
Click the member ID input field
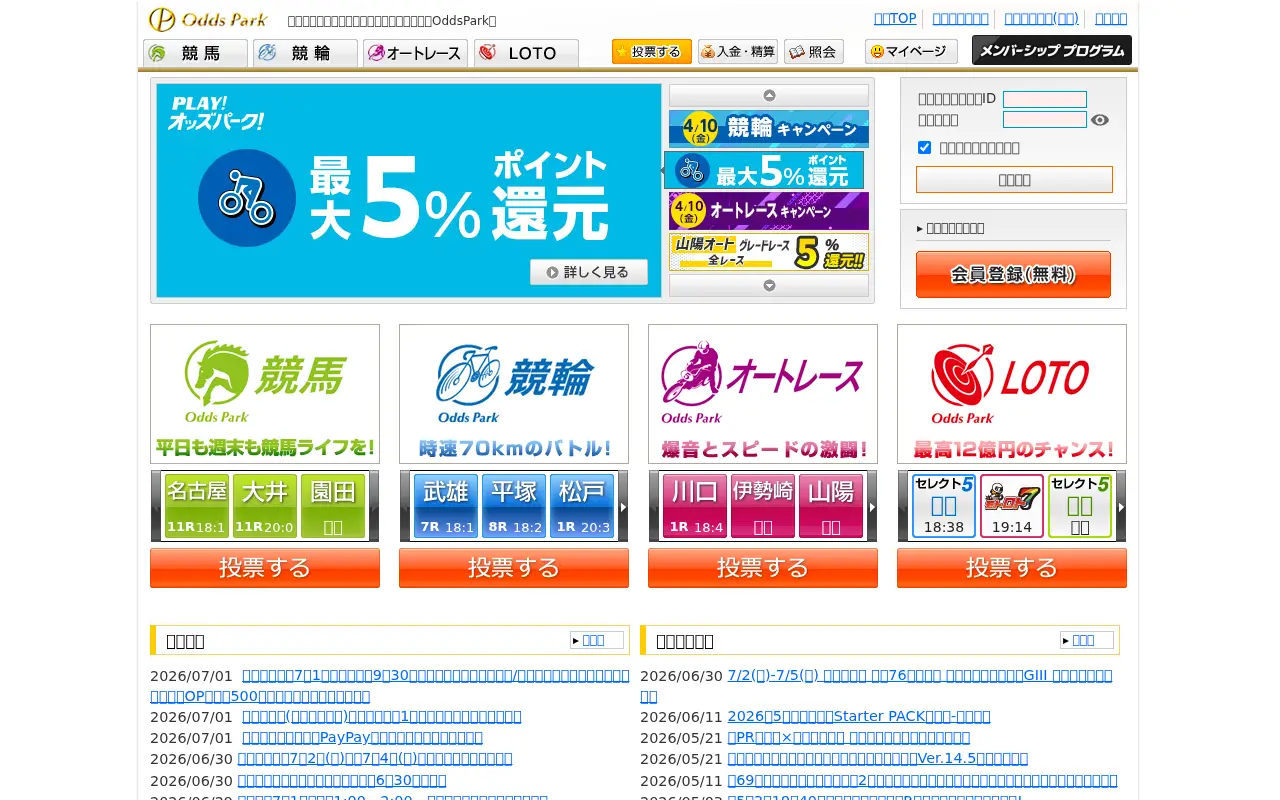pos(1045,99)
